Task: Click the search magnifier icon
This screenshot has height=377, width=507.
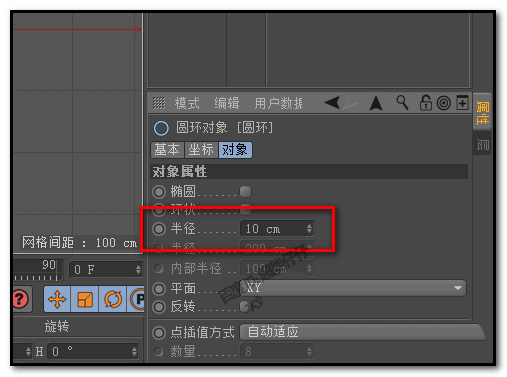Action: tap(402, 102)
